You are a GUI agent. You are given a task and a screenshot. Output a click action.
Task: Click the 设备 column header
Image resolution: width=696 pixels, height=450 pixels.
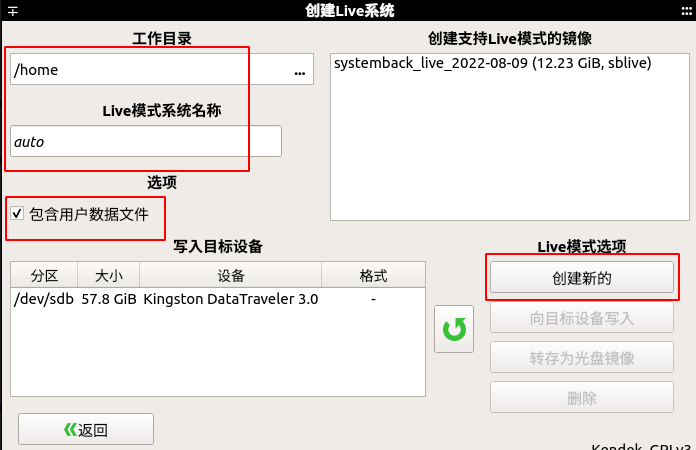(230, 275)
